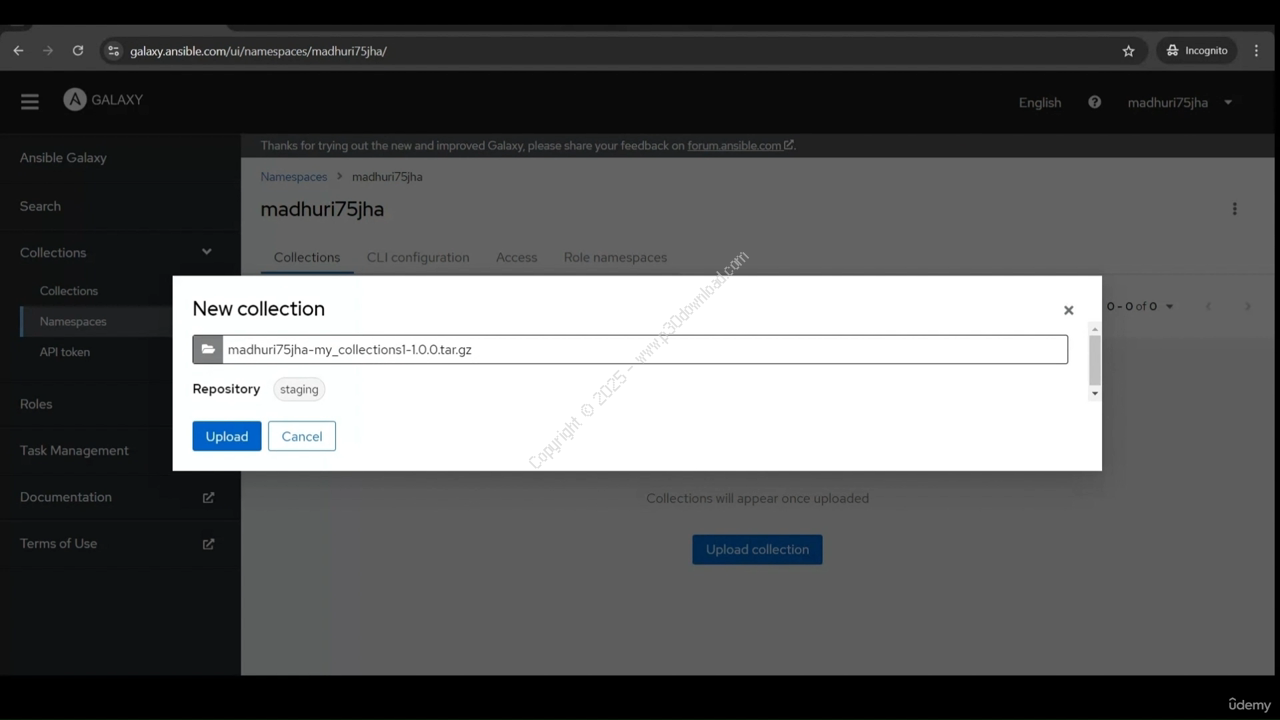Click the staging repository label
This screenshot has width=1280, height=720.
tap(299, 390)
